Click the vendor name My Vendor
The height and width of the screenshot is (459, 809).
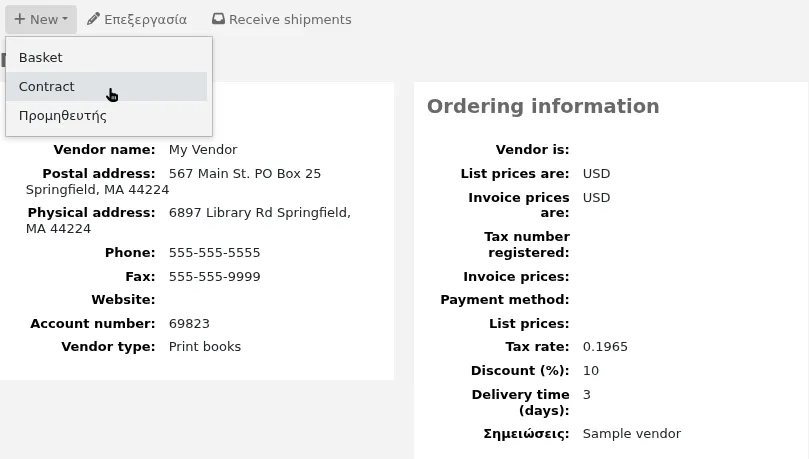203,150
